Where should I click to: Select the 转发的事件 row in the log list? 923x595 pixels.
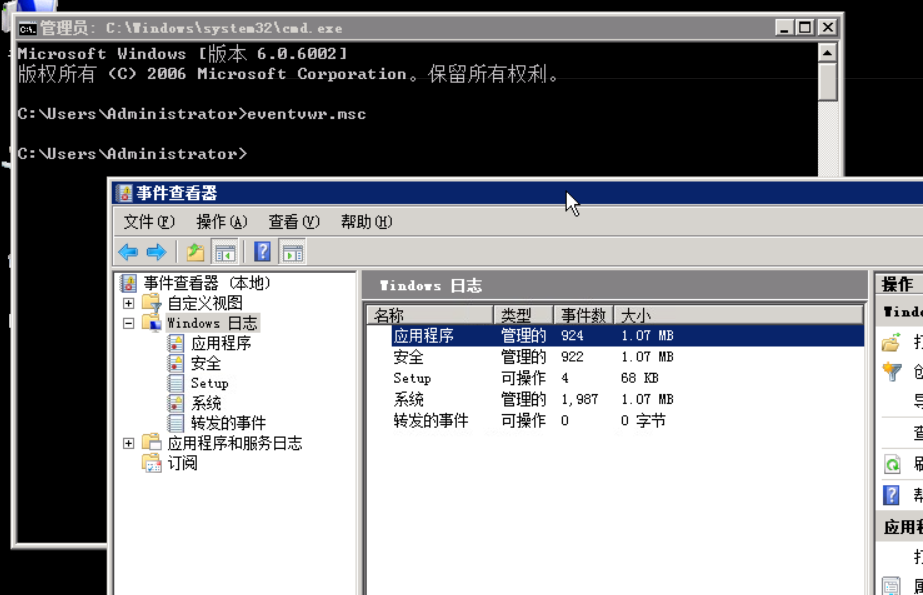click(615, 420)
